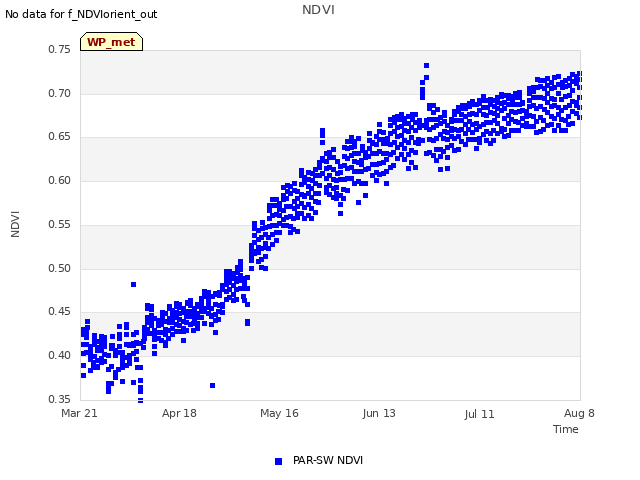Screen dimensions: 640x480
Task: Click the vertical NDVI y-axis title
Action: pos(15,224)
